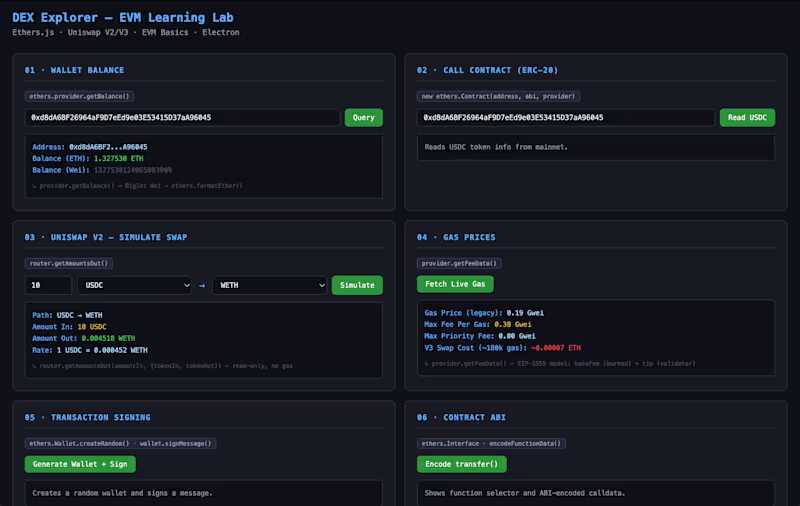Click the 01 · Wallet Balance heading
Viewport: 800px width, 506px height.
coord(74,70)
